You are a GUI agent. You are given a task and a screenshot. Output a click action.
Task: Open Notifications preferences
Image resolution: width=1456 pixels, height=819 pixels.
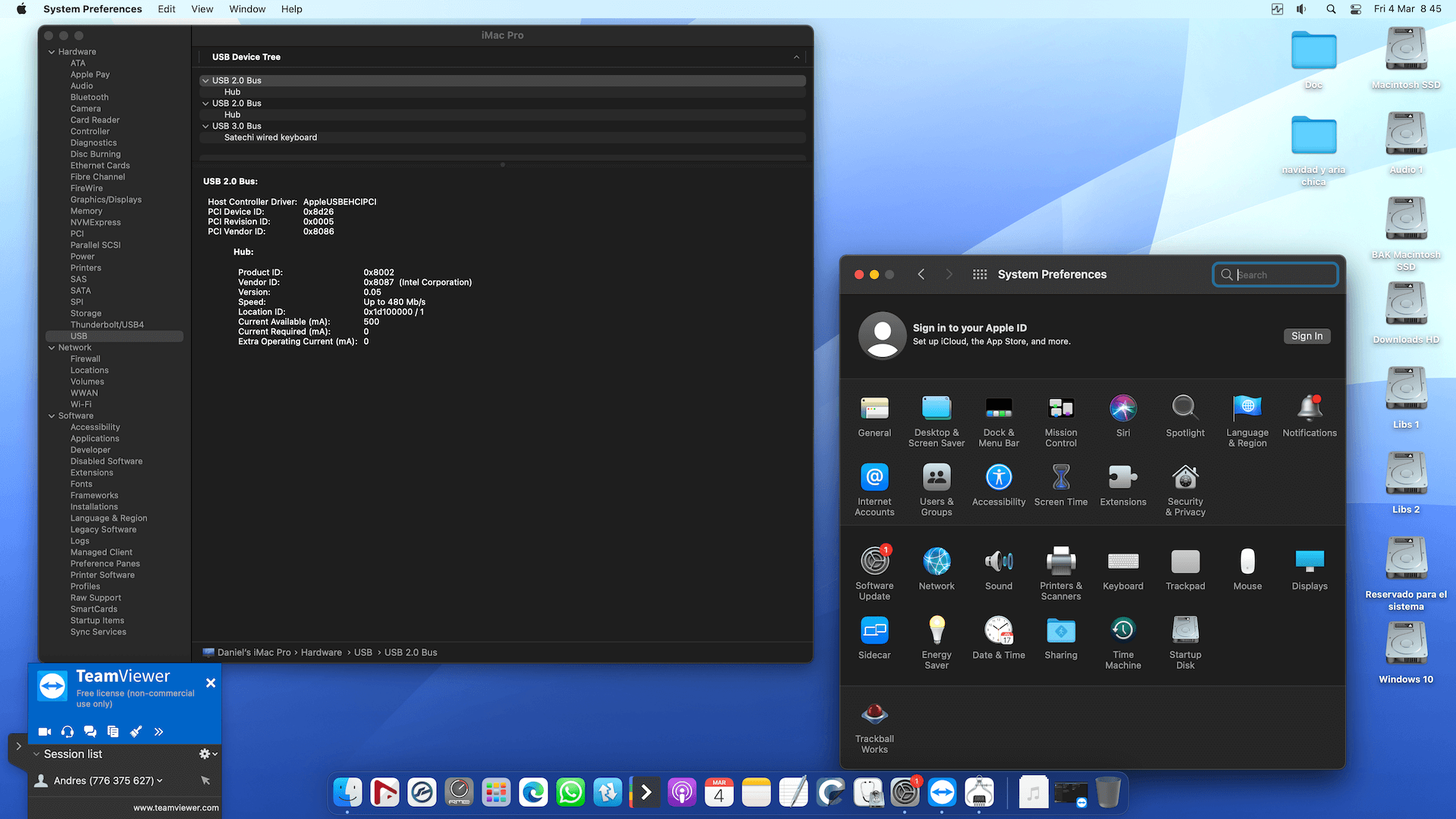tap(1310, 416)
